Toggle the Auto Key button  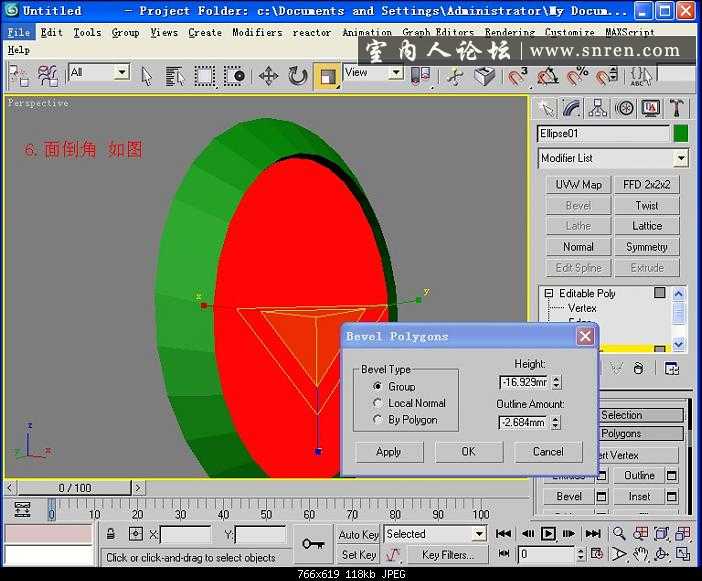pyautogui.click(x=359, y=534)
